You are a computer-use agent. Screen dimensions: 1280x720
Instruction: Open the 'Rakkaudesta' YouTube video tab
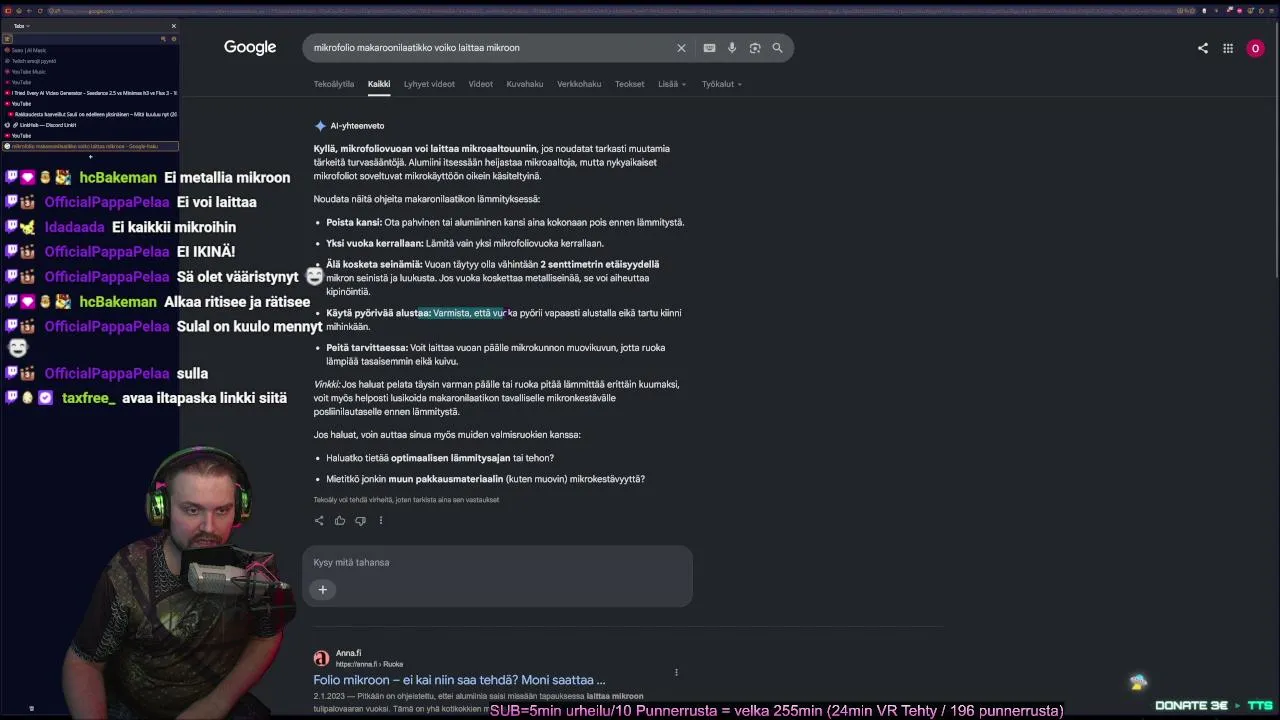(x=90, y=114)
